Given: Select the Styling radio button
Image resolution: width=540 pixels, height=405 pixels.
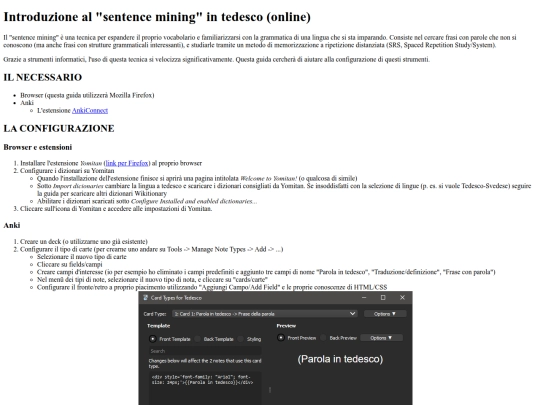Looking at the screenshot, I should 241,339.
